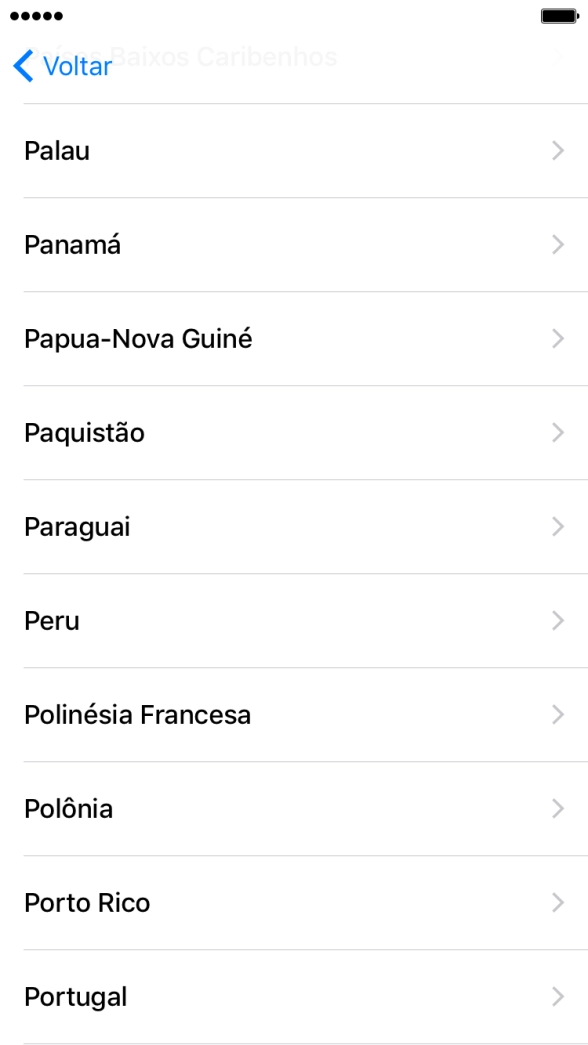Tap the chevron next to Portugal
588x1045 pixels.
point(559,996)
